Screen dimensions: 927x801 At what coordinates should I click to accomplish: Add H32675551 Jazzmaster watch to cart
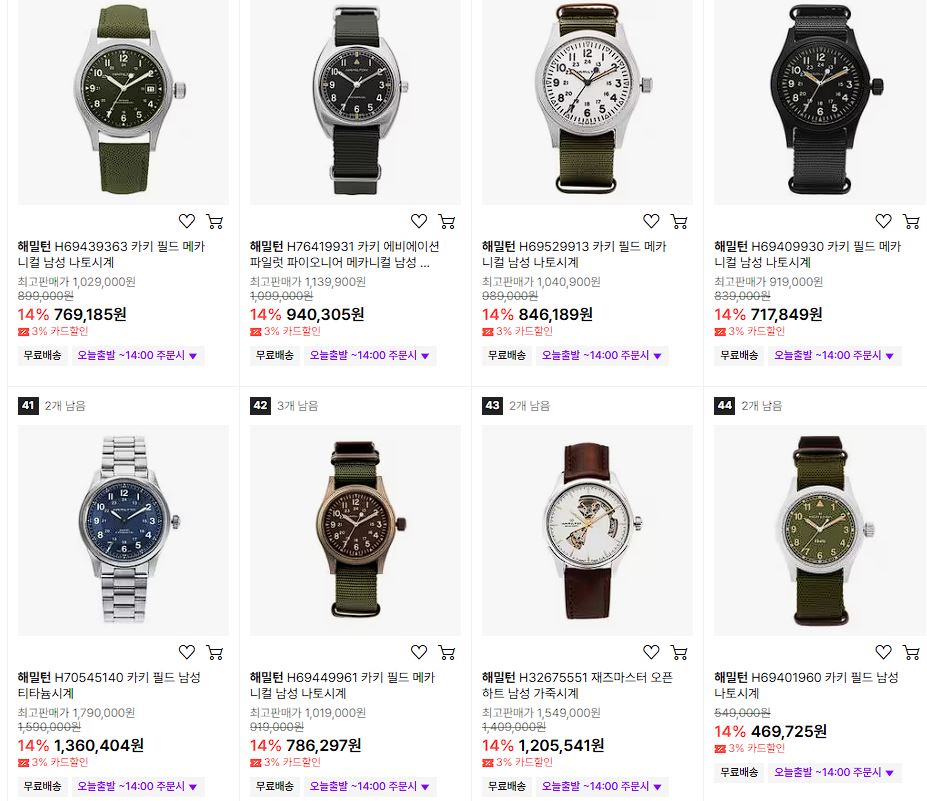[x=679, y=652]
